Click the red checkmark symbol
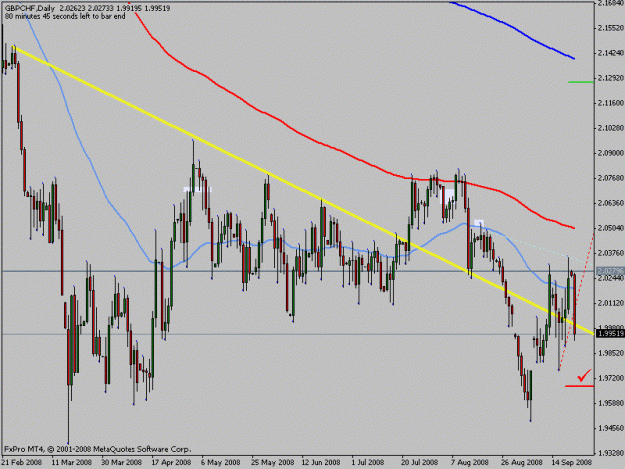The height and width of the screenshot is (469, 625). pos(584,375)
